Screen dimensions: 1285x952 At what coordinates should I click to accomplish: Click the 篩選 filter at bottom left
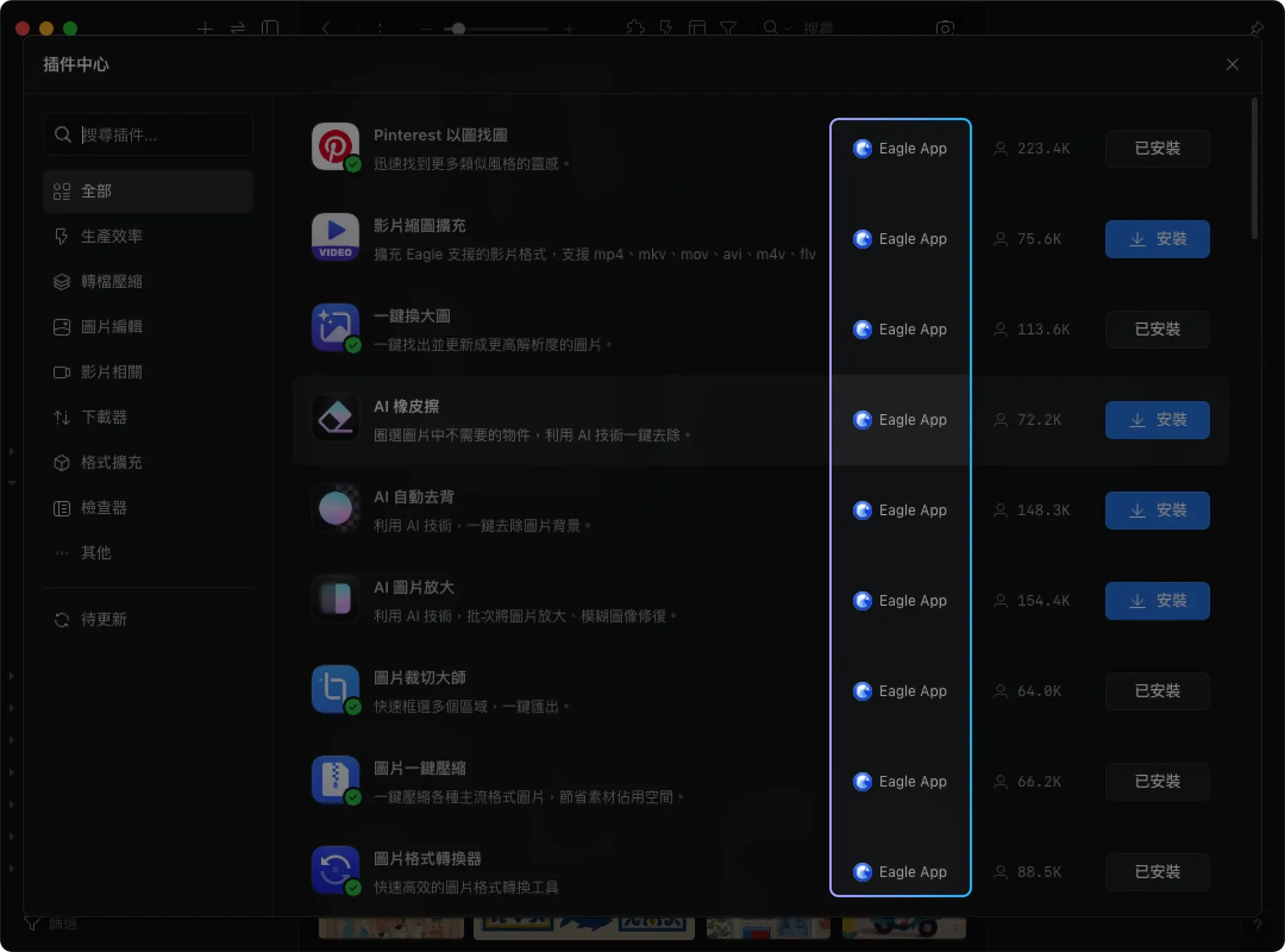point(50,924)
